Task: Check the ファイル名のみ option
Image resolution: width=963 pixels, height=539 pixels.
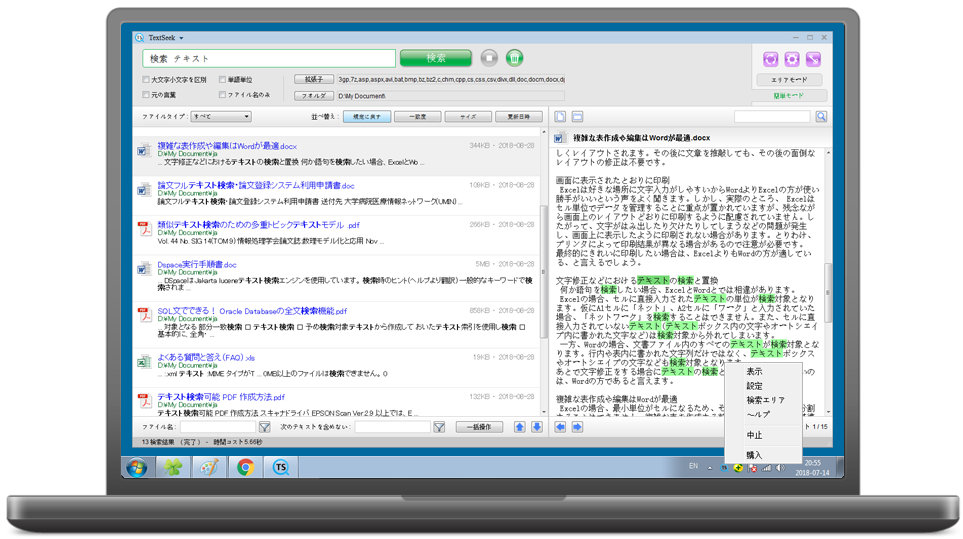Action: coord(222,95)
